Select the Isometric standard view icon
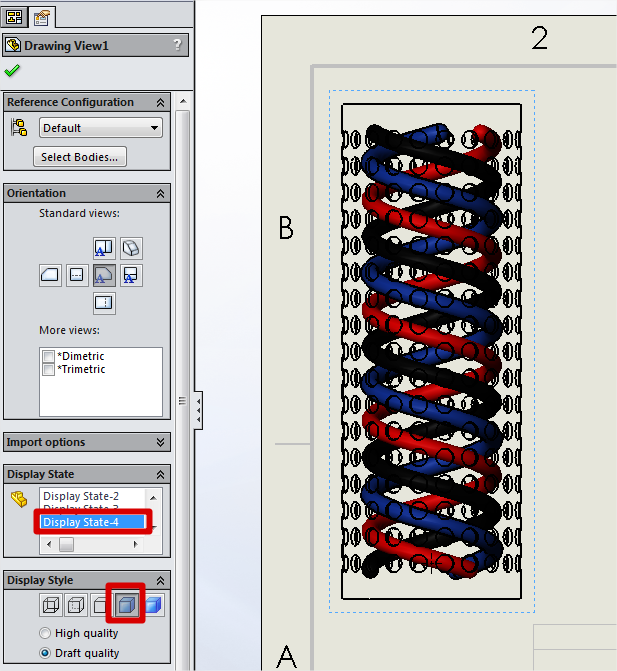Viewport: 617px width, 671px height. coord(132,248)
